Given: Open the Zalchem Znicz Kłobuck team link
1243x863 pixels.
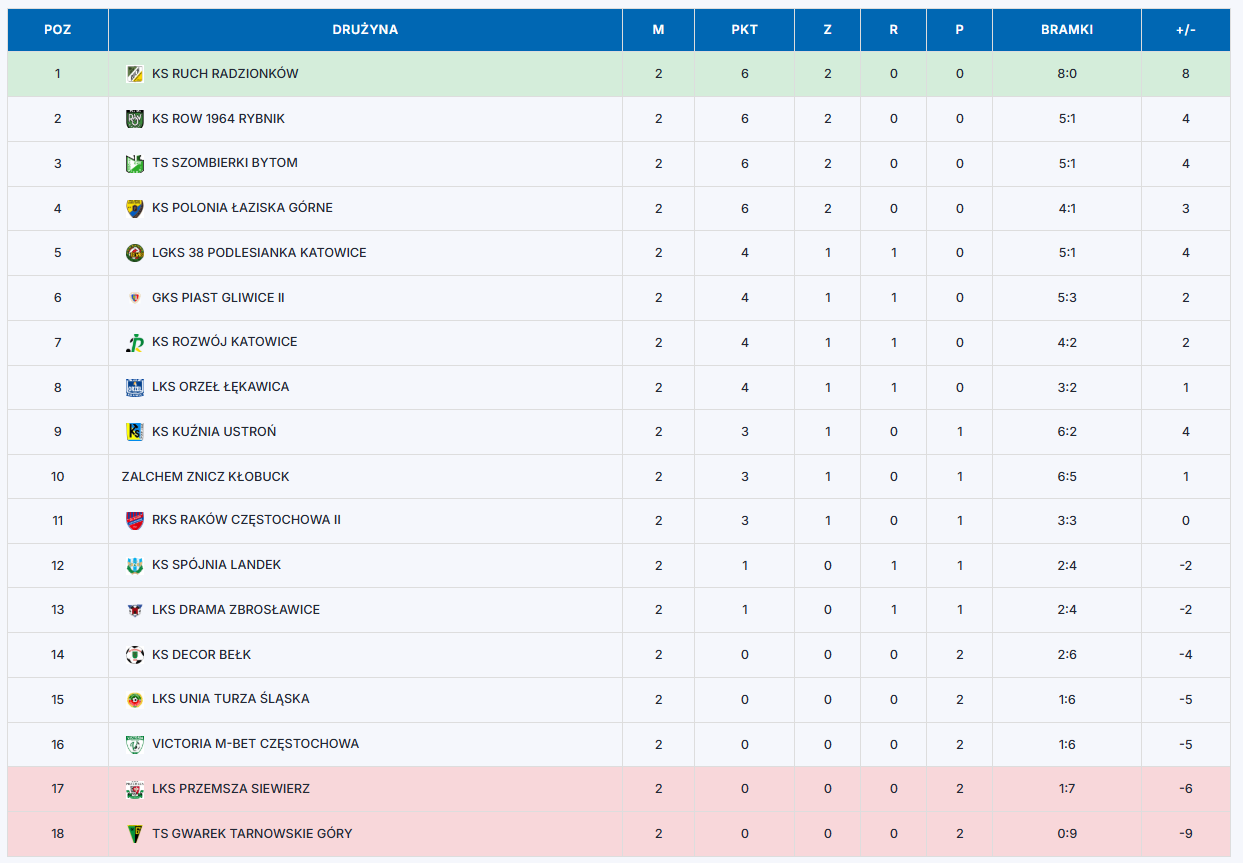Looking at the screenshot, I should click(206, 477).
